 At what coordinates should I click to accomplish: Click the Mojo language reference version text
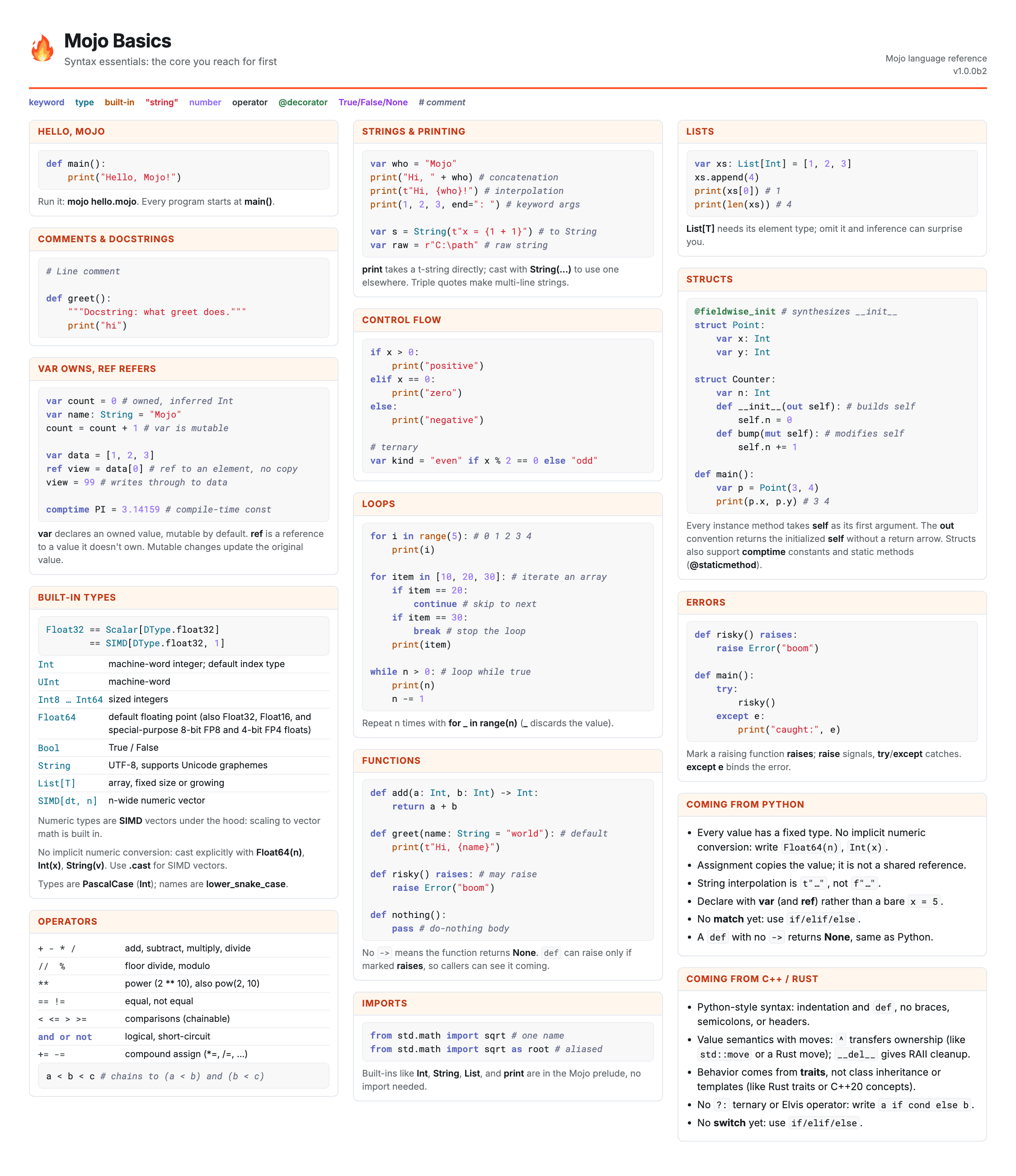click(x=936, y=65)
